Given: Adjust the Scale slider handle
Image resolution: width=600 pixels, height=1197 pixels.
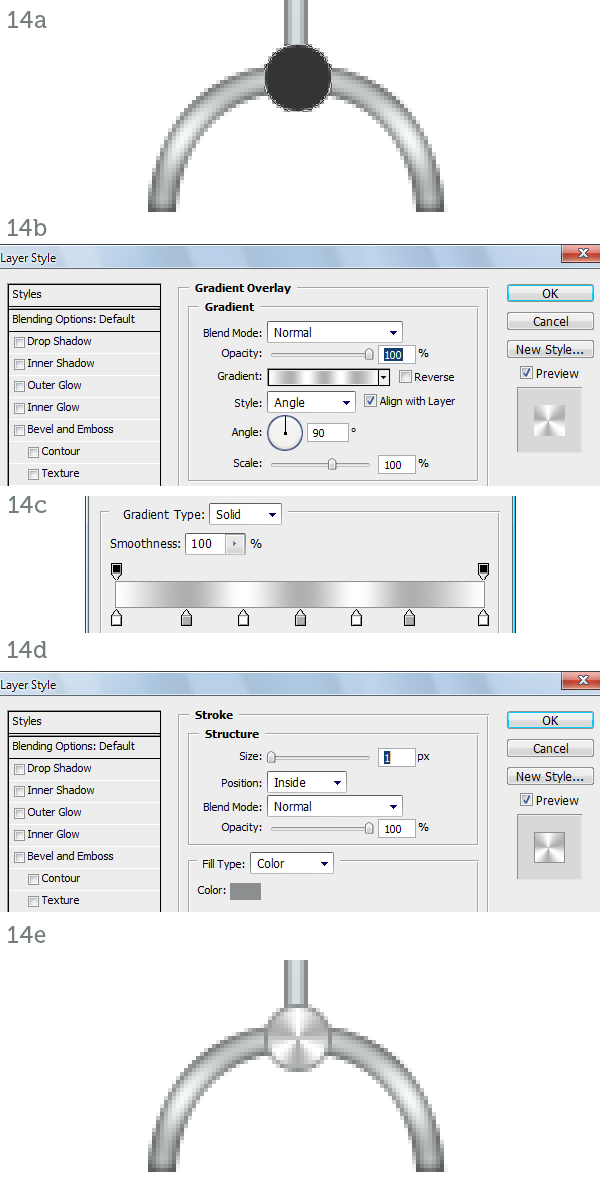Looking at the screenshot, I should (332, 463).
